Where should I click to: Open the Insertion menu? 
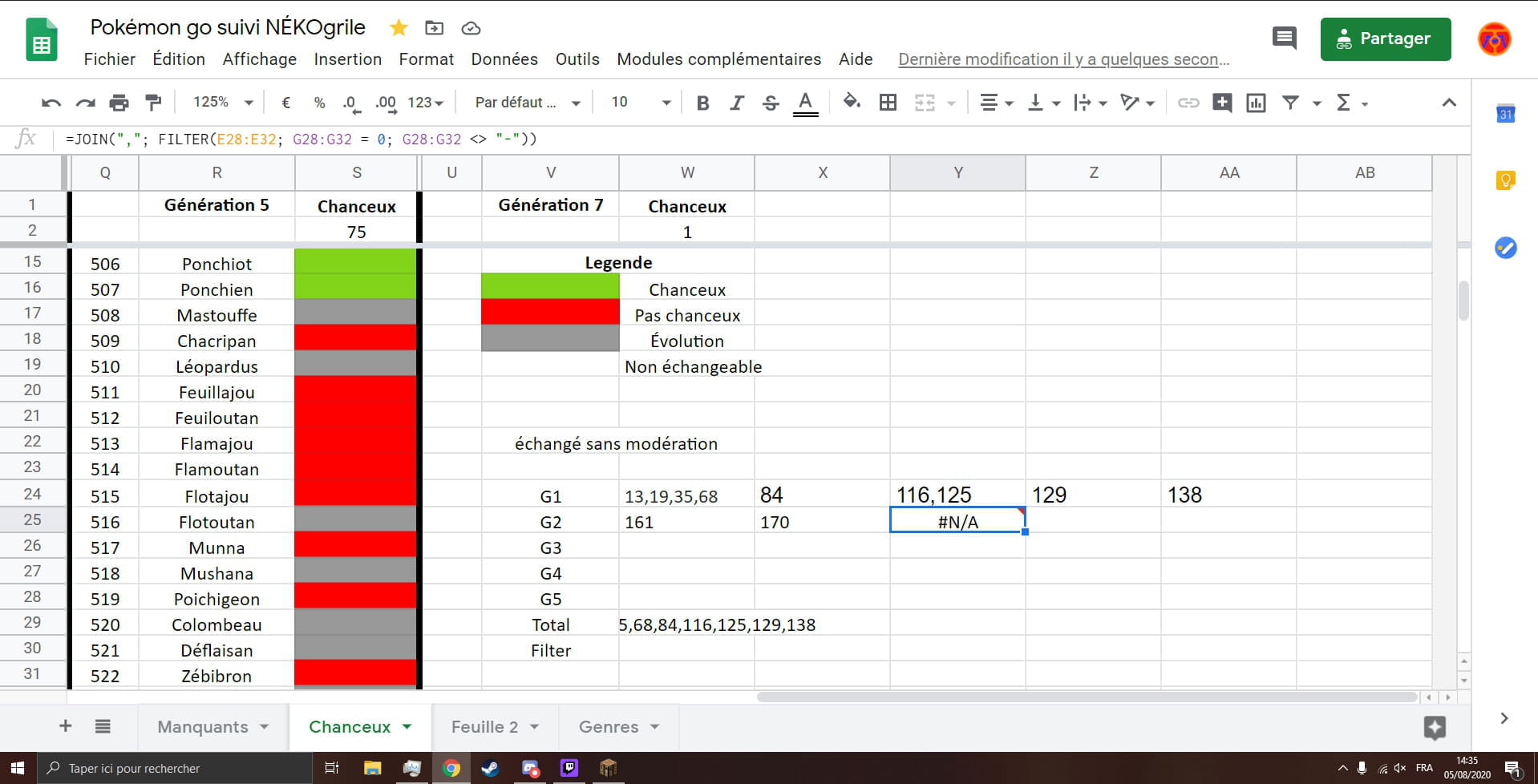pyautogui.click(x=347, y=59)
